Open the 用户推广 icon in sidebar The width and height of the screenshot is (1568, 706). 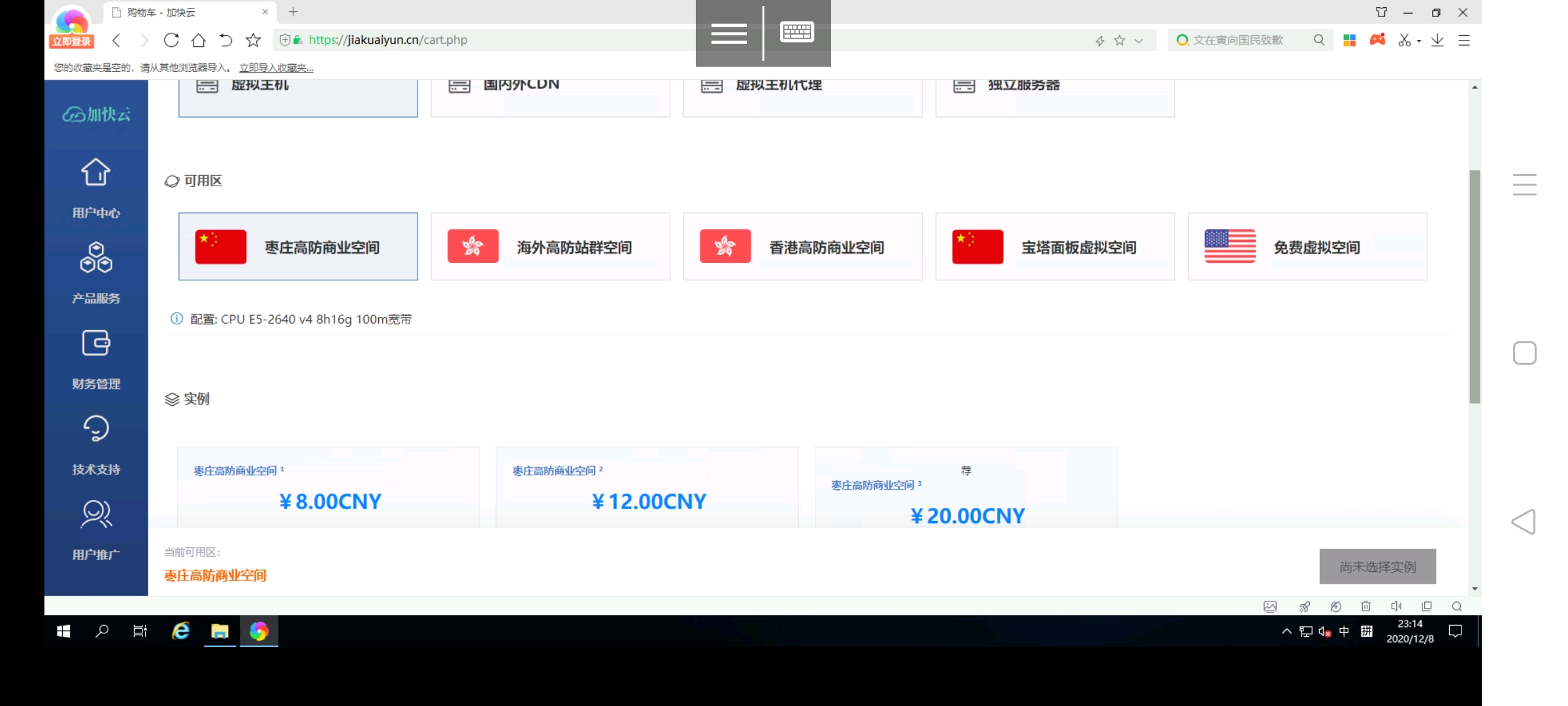click(x=95, y=513)
